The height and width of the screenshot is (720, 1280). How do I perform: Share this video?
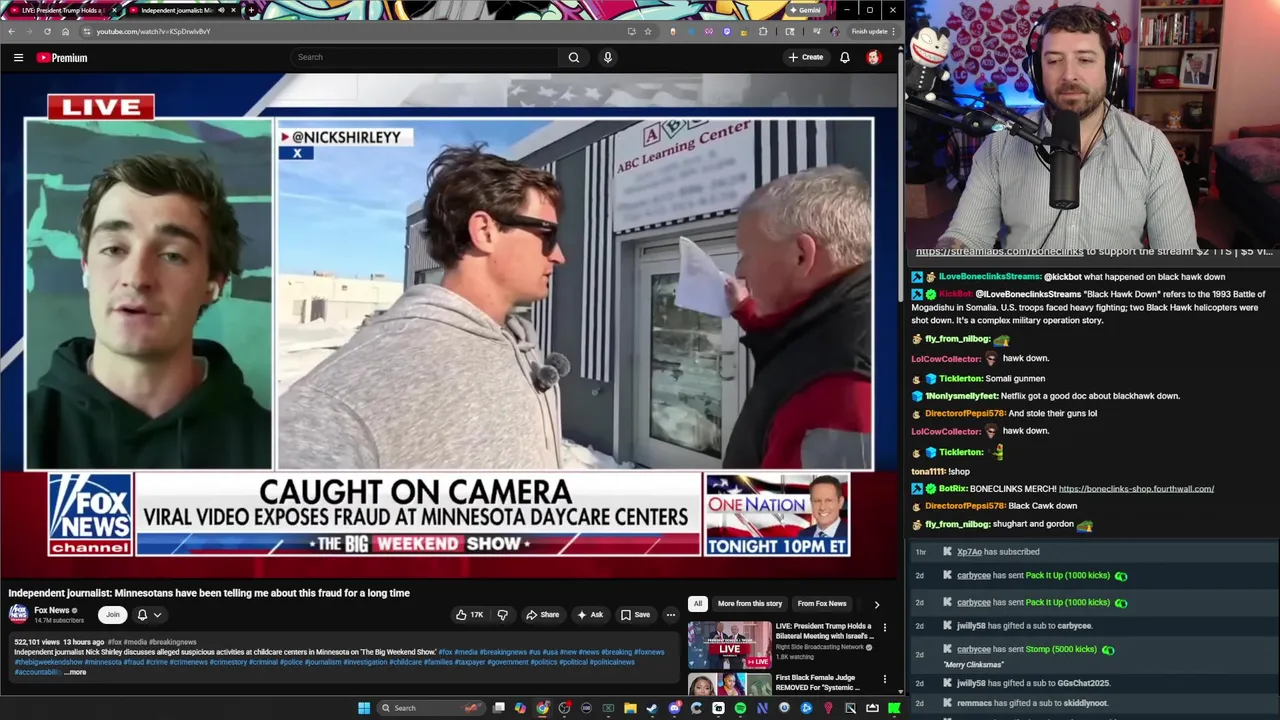(x=543, y=615)
